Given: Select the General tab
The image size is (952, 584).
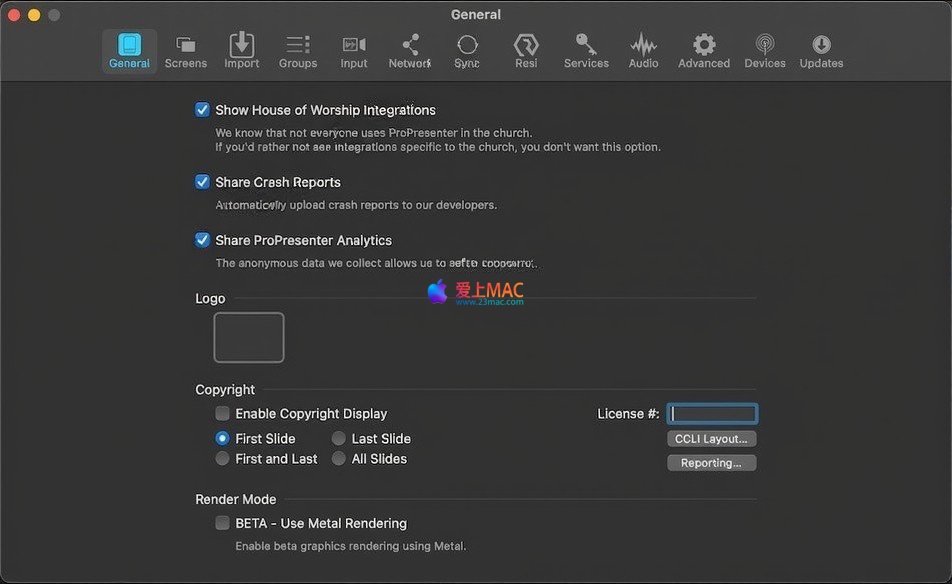Looking at the screenshot, I should tap(130, 51).
